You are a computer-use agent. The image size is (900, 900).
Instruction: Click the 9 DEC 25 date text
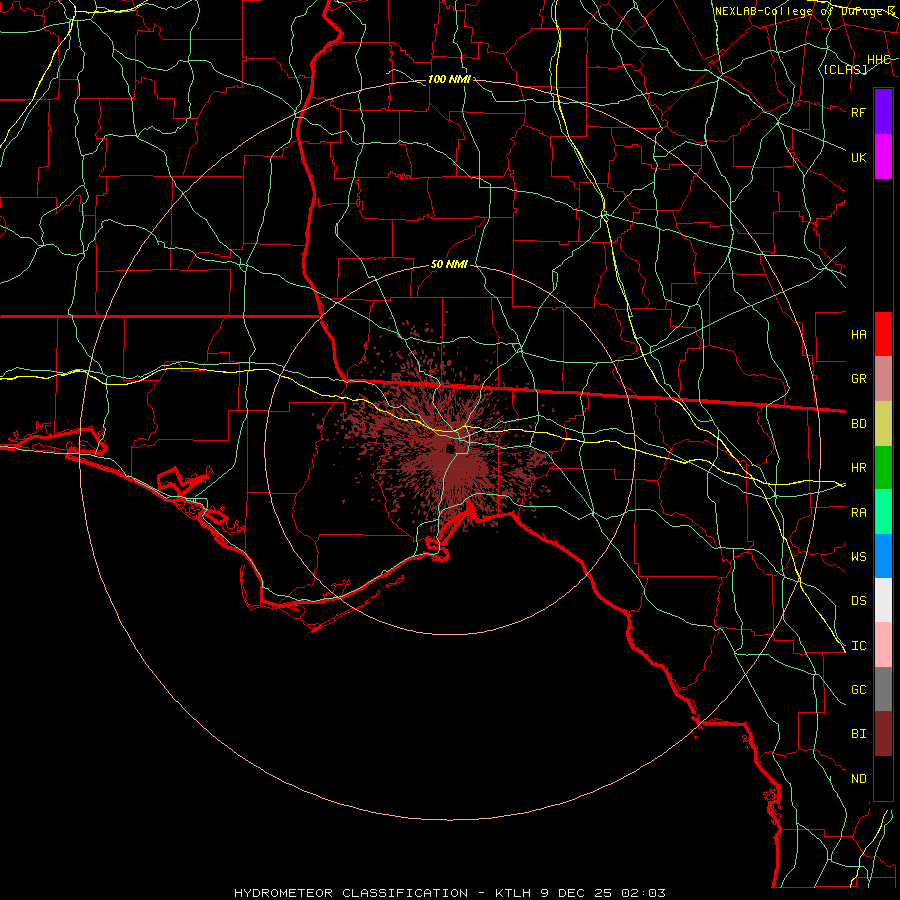[578, 893]
